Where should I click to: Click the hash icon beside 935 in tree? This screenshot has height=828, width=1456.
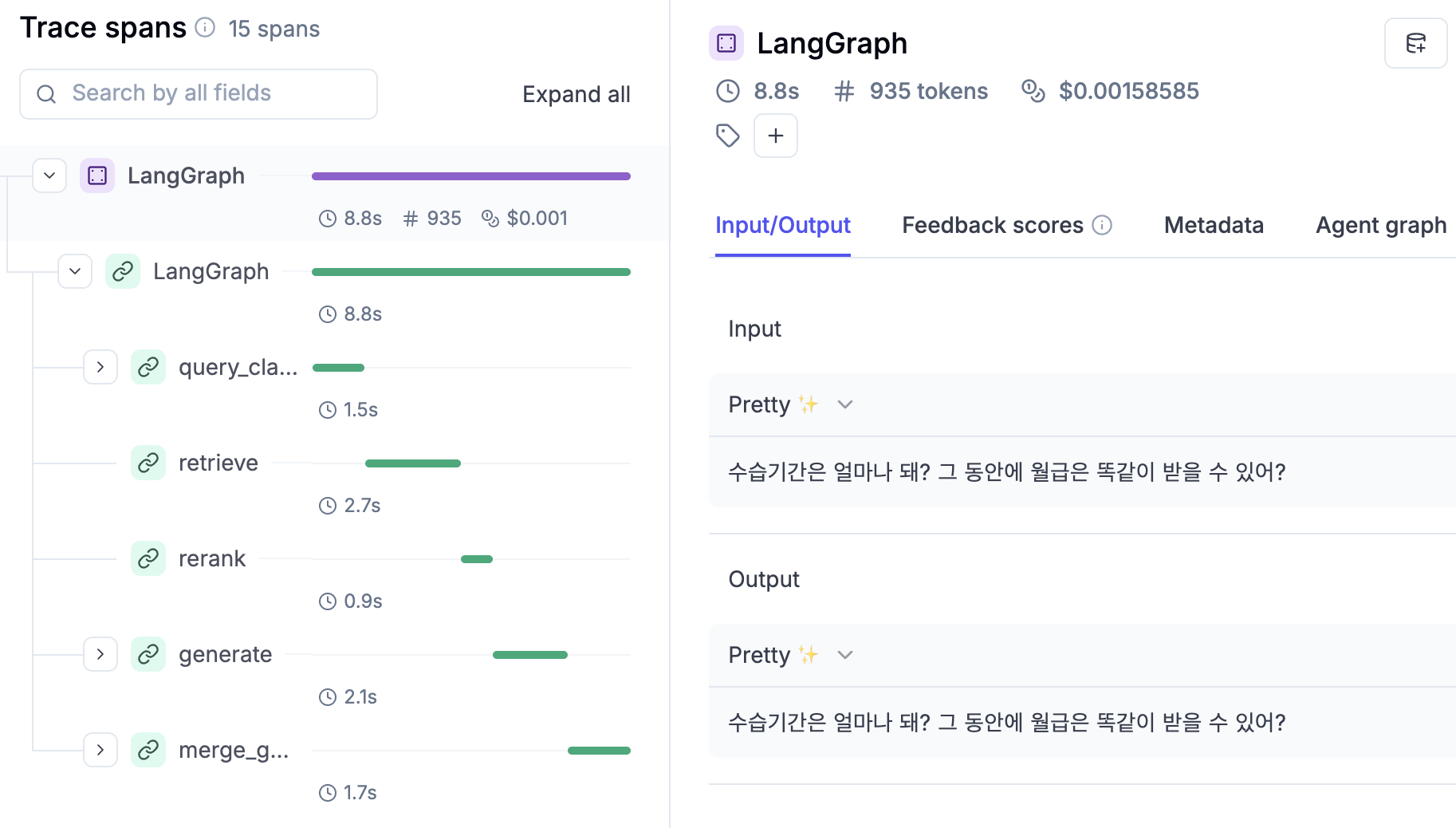[x=411, y=219]
